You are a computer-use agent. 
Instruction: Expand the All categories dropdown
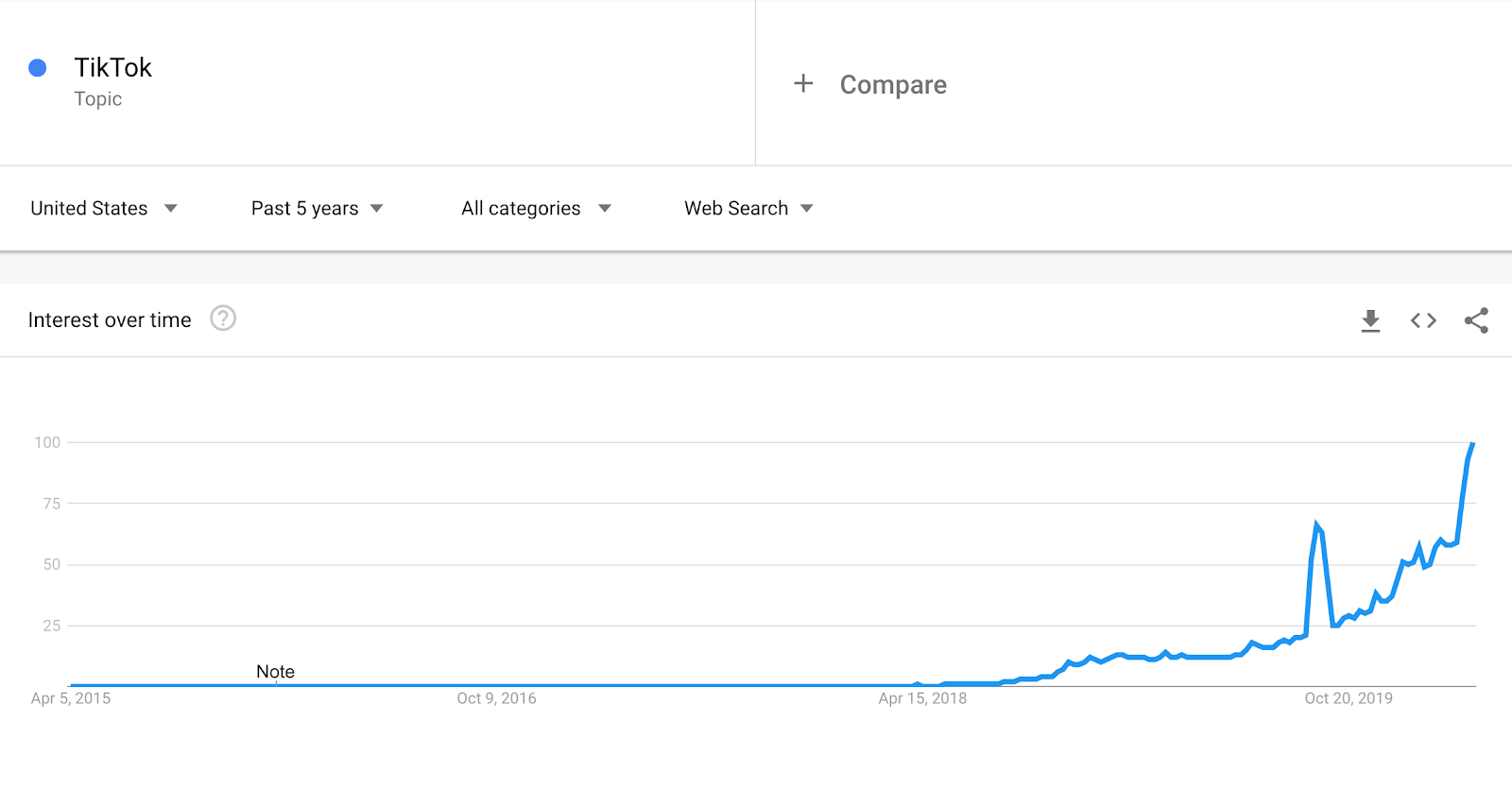tap(536, 208)
